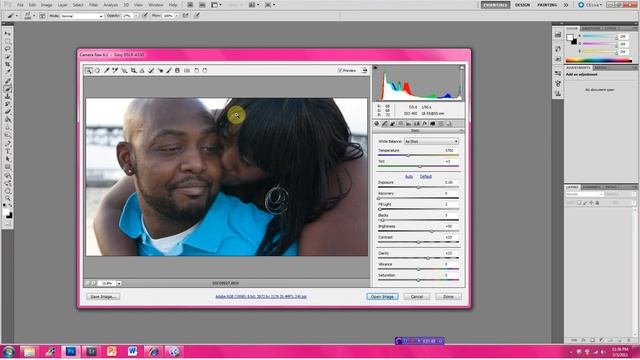Open Microsoft Word from the taskbar

pos(132,351)
